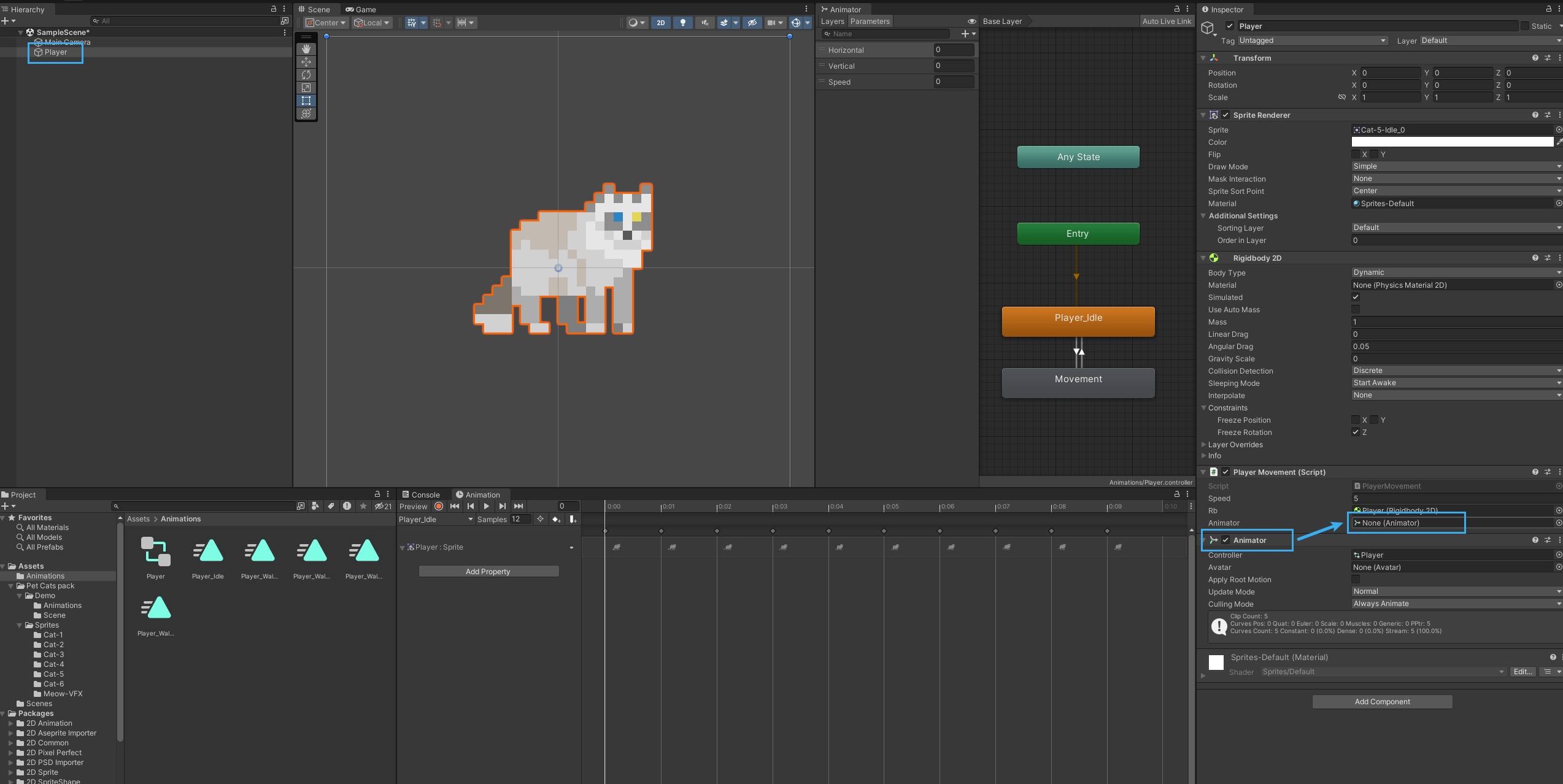Disable the Animator component checkbox
This screenshot has width=1563, height=784.
pos(1225,540)
